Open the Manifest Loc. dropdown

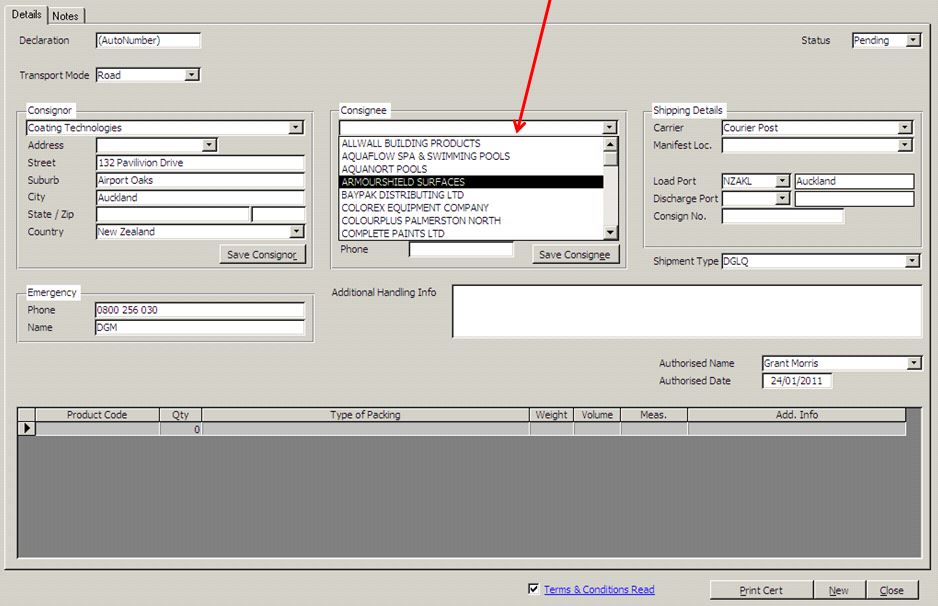pyautogui.click(x=904, y=145)
